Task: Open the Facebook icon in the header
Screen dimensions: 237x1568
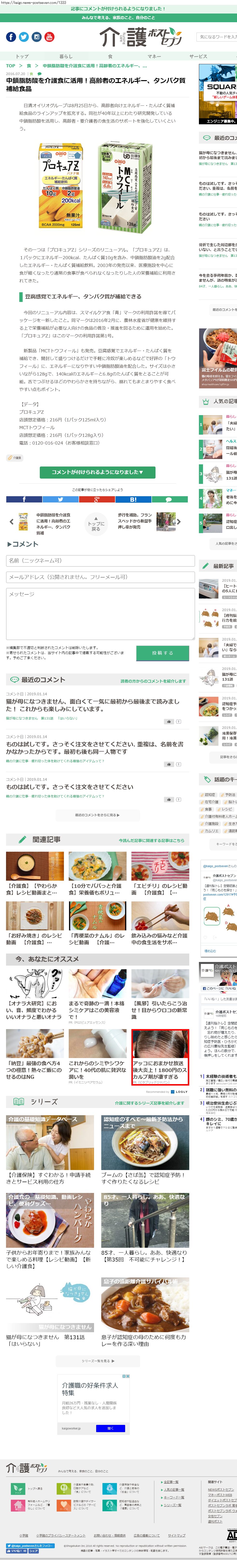Action: (11, 37)
